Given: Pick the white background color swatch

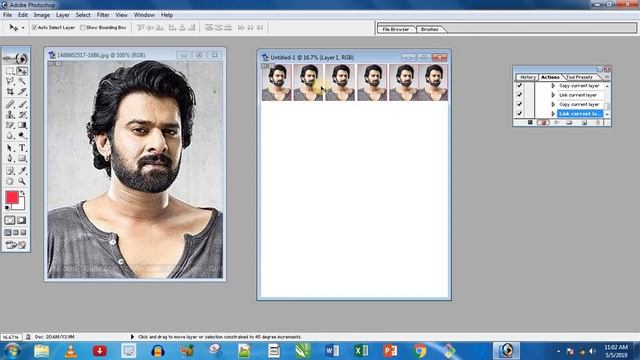Looking at the screenshot, I should (x=20, y=206).
